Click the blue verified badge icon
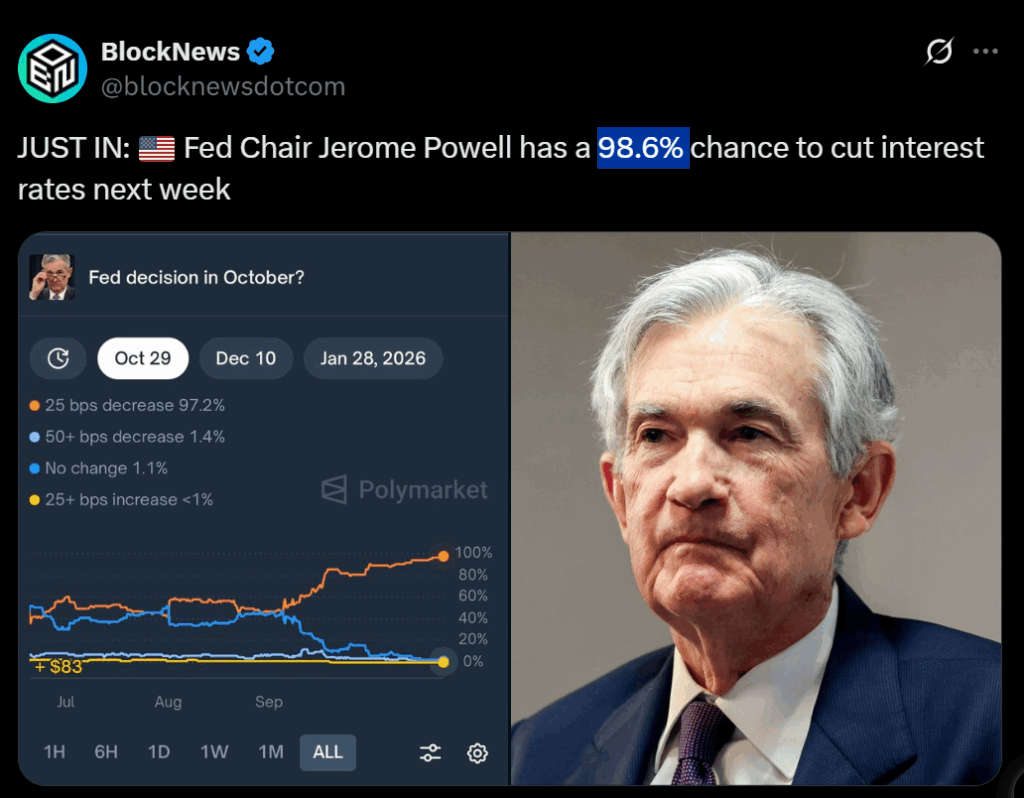 click(262, 51)
